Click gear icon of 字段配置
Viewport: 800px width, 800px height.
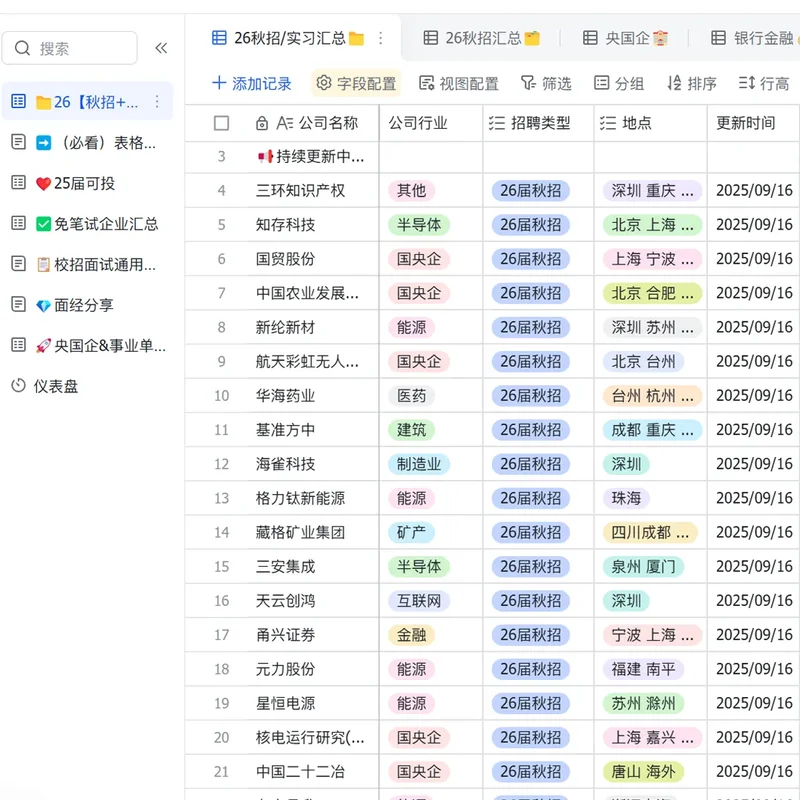(x=324, y=83)
